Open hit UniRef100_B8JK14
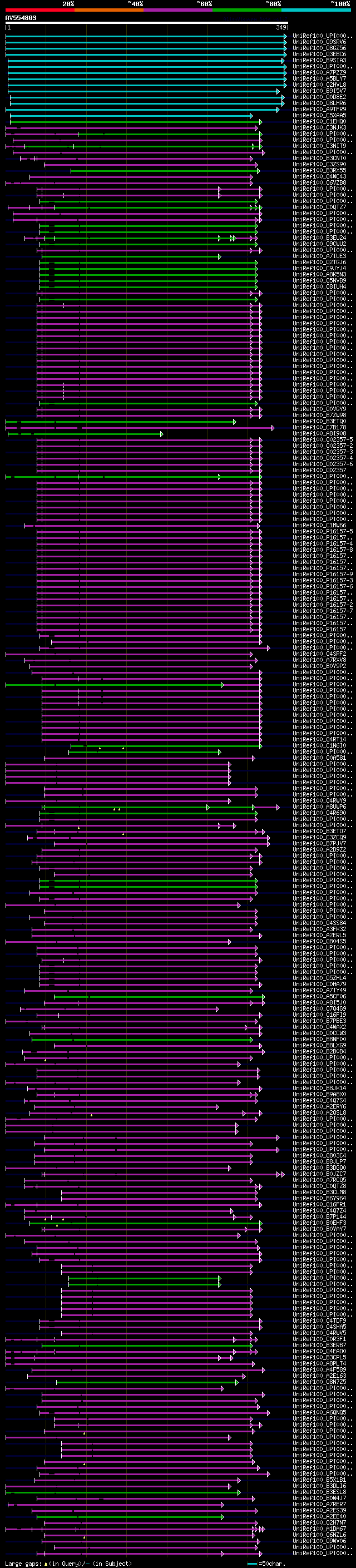356x1568 pixels. (x=319, y=1088)
